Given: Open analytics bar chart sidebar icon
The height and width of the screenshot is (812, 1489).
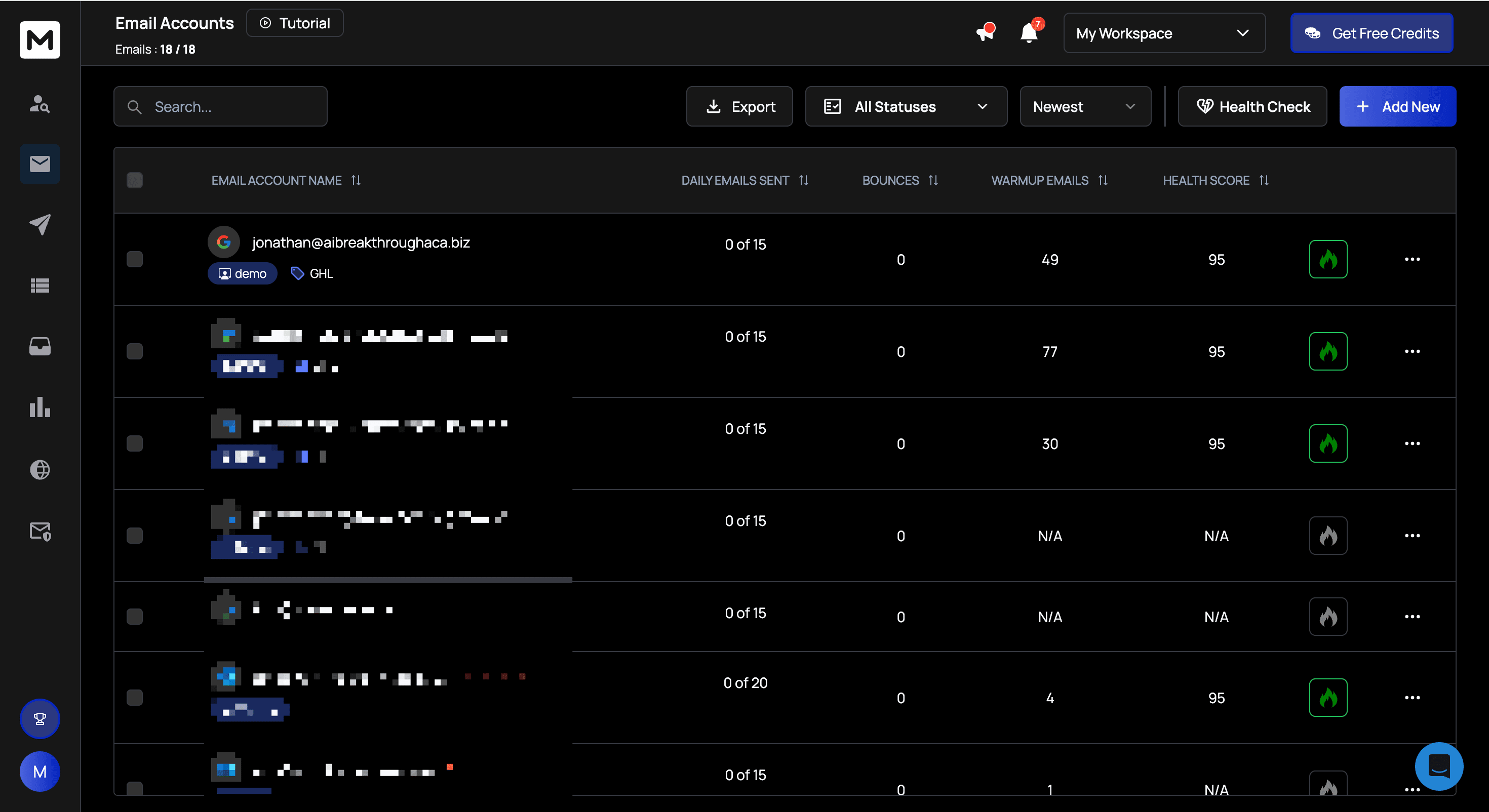Looking at the screenshot, I should (40, 408).
